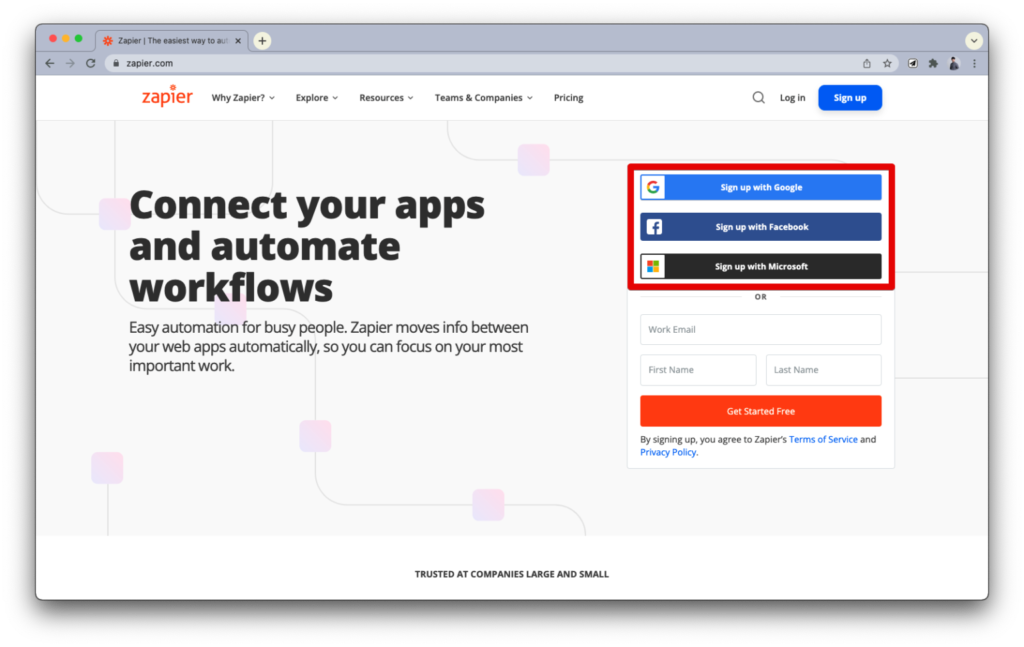
Task: Click the lock icon in the address bar
Action: click(x=116, y=63)
